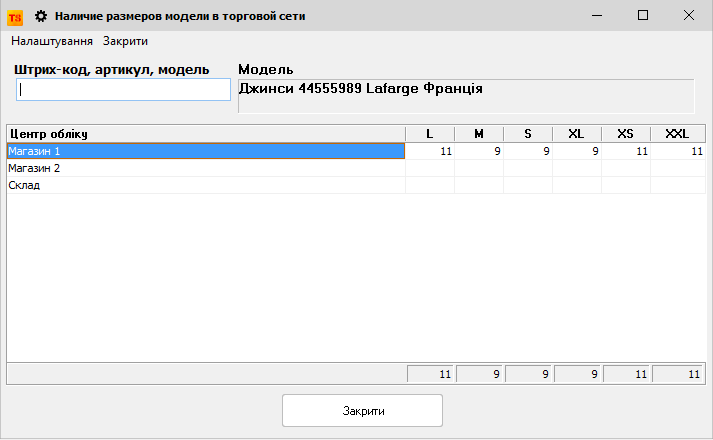Select the Склад row
This screenshot has width=713, height=440.
[205, 185]
